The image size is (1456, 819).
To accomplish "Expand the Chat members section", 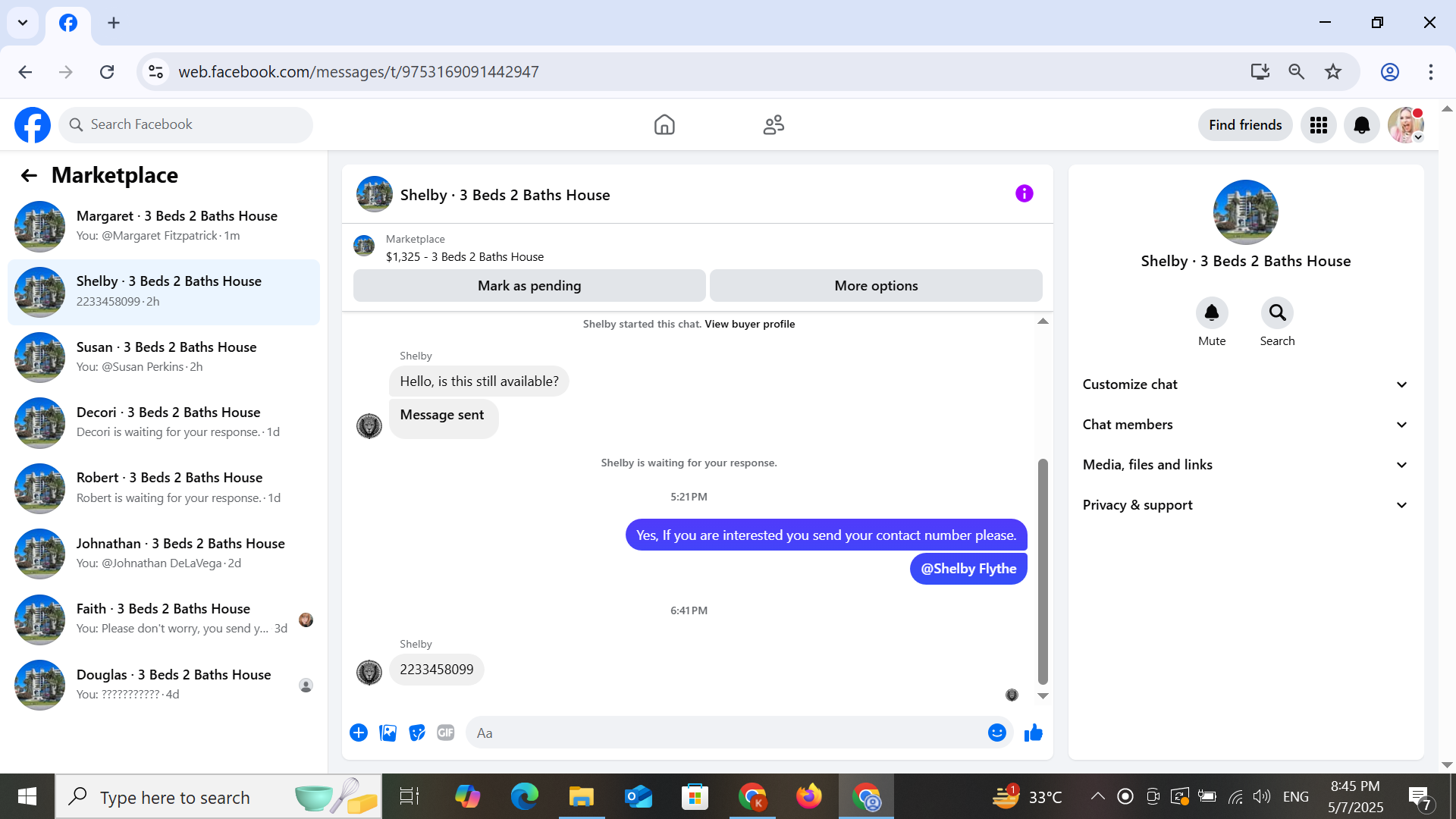I will pos(1245,425).
